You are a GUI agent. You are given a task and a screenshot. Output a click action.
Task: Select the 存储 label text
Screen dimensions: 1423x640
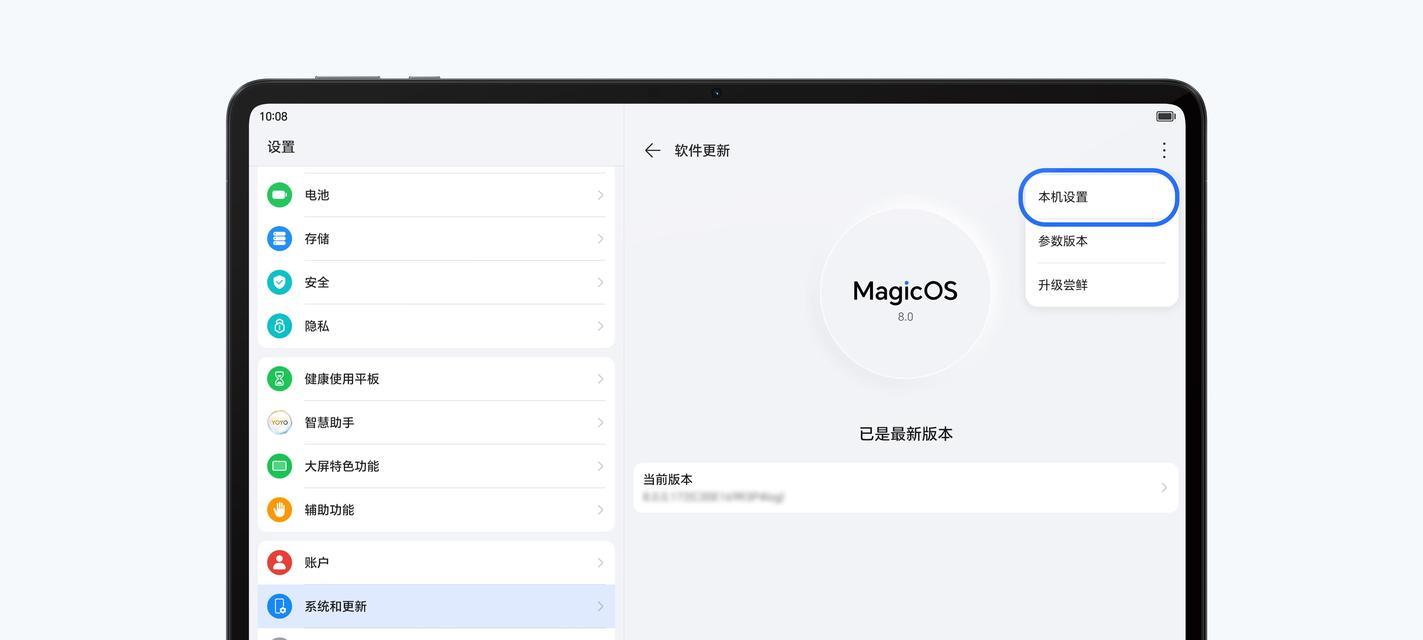coord(317,238)
